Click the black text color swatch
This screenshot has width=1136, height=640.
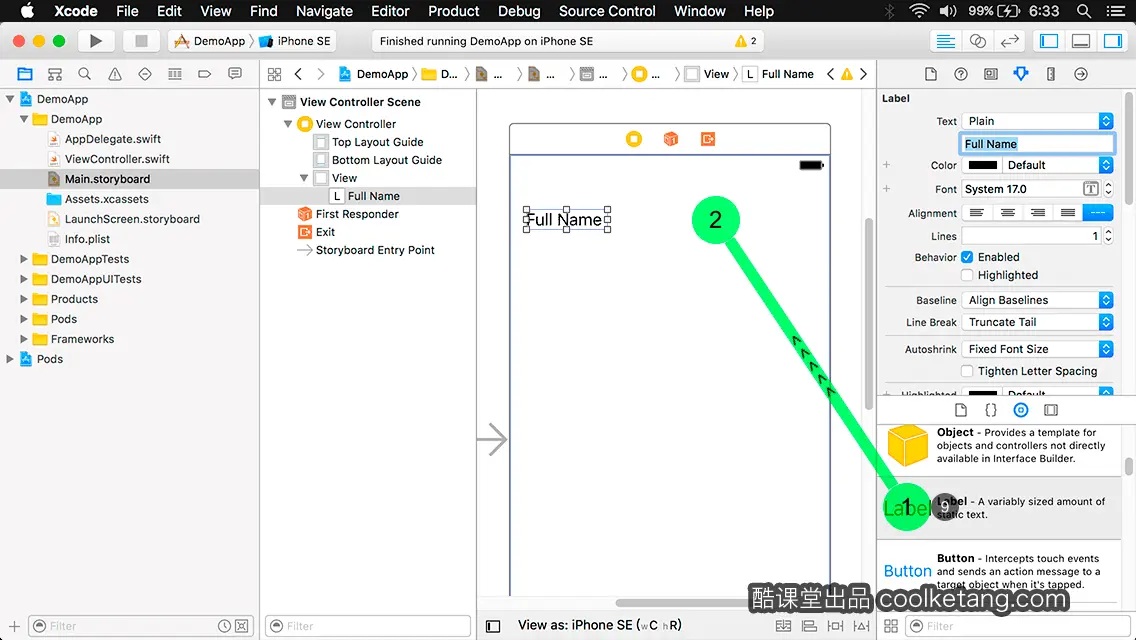(982, 165)
